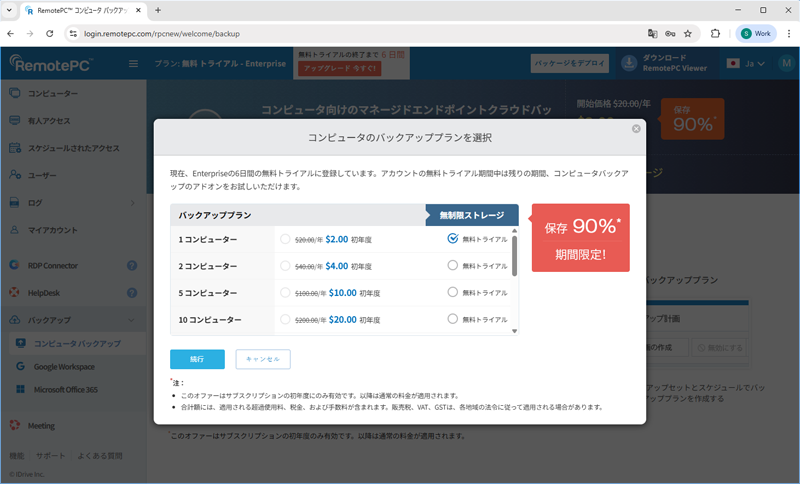
Task: Click the download viewer icon
Action: tap(629, 63)
